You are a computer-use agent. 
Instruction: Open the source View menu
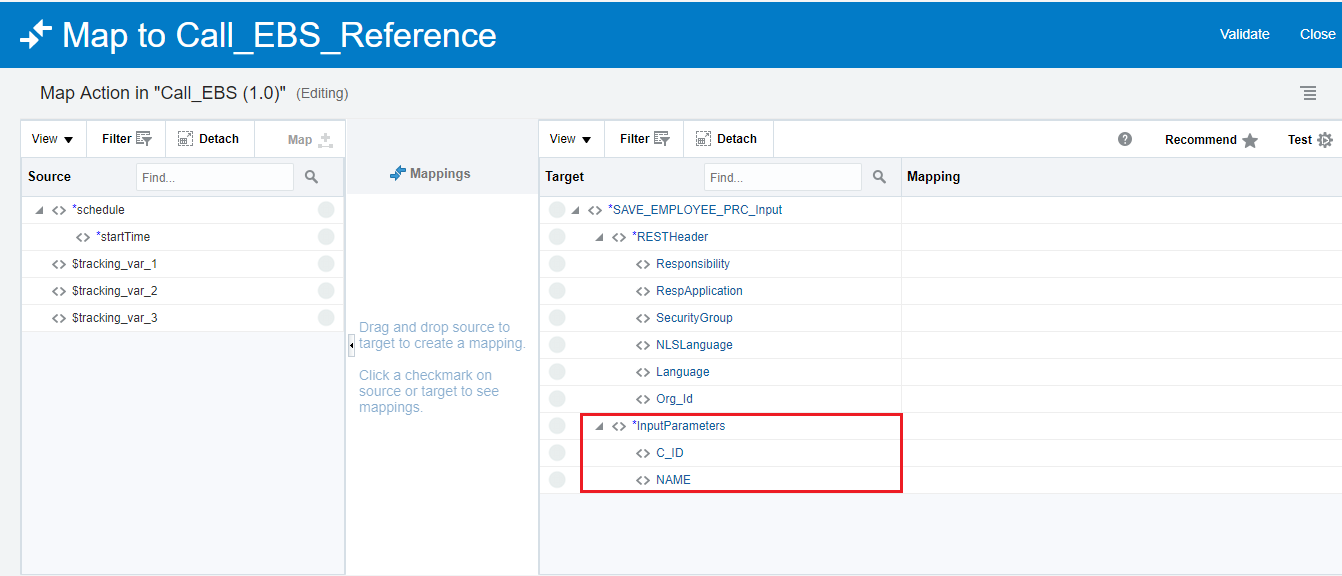click(x=52, y=139)
